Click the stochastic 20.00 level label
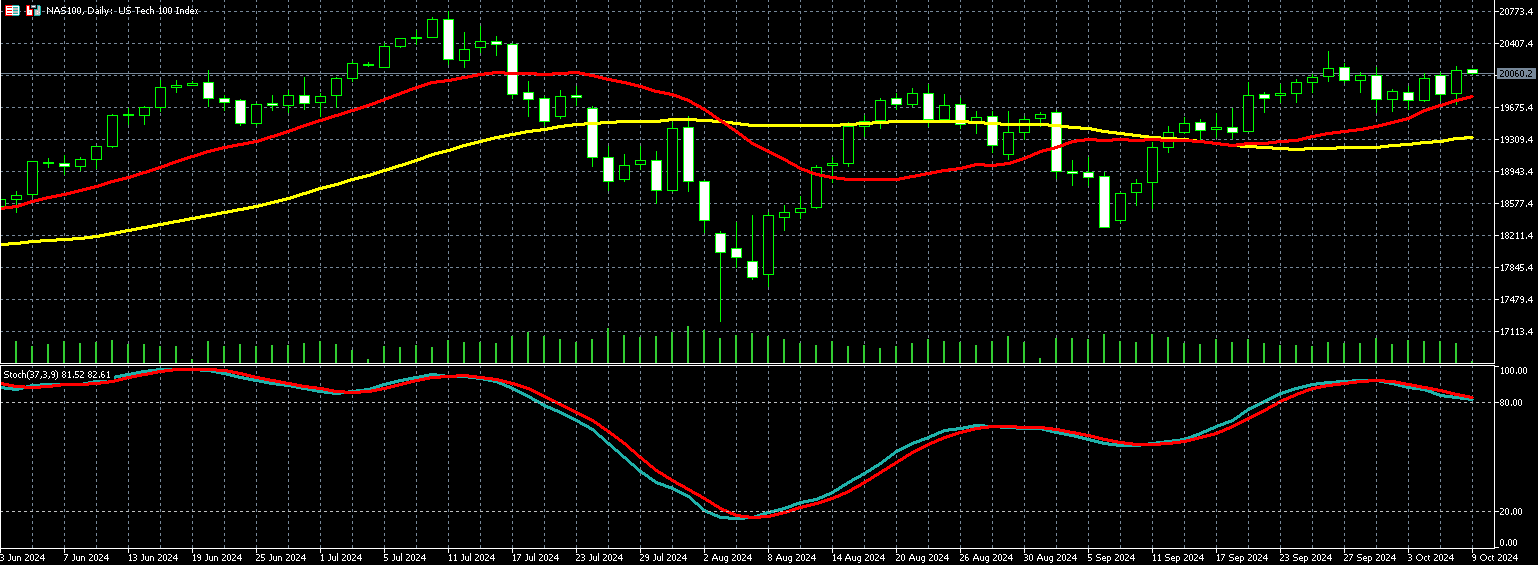The width and height of the screenshot is (1538, 565). coord(1512,512)
